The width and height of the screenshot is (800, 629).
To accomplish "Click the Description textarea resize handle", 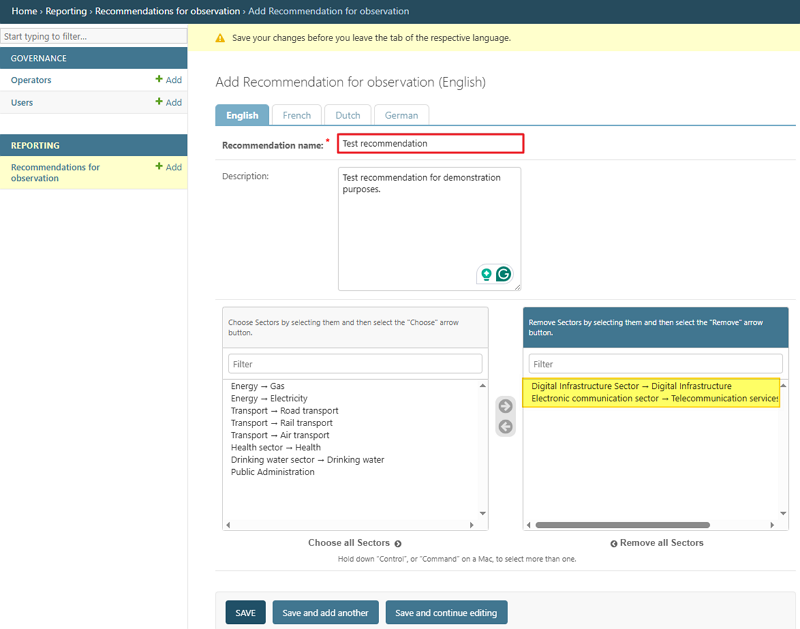I will tap(517, 287).
